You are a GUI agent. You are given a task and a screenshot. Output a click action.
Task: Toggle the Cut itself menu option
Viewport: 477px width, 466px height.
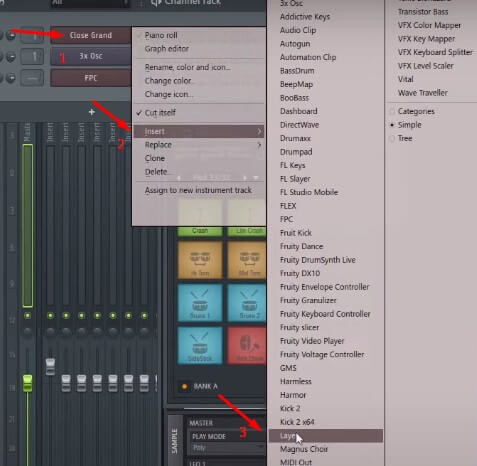click(160, 113)
